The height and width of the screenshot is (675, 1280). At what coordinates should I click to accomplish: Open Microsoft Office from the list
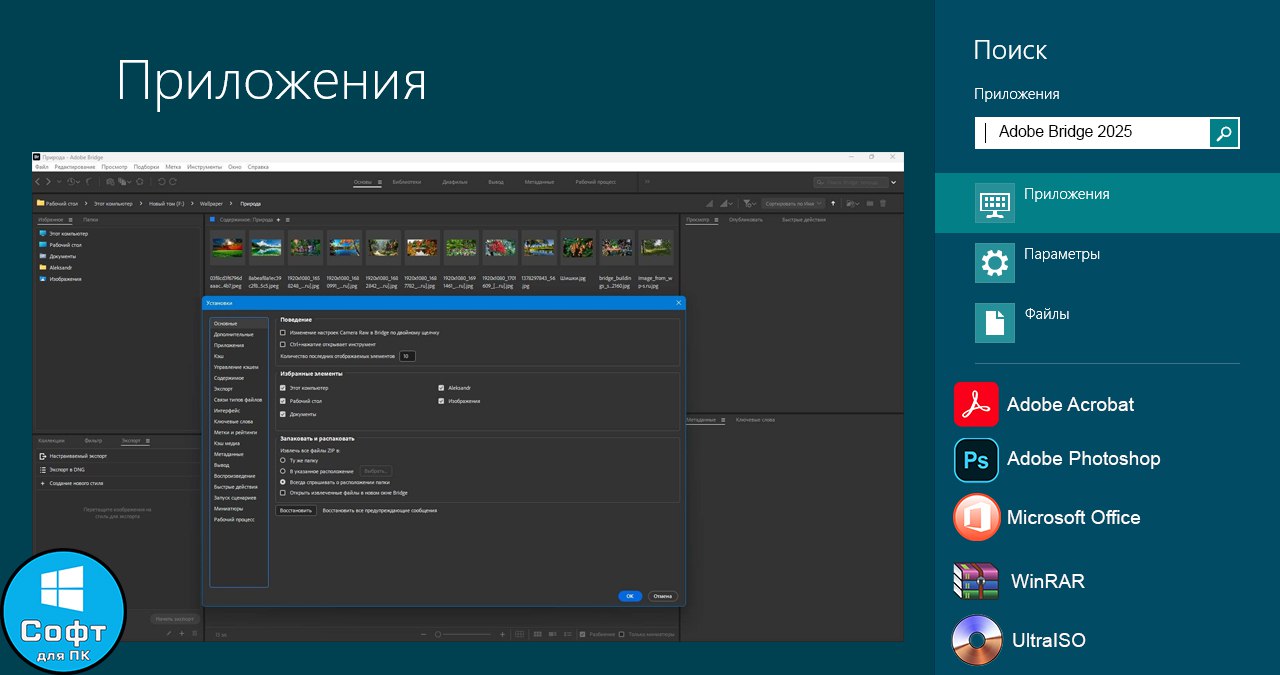[976, 517]
